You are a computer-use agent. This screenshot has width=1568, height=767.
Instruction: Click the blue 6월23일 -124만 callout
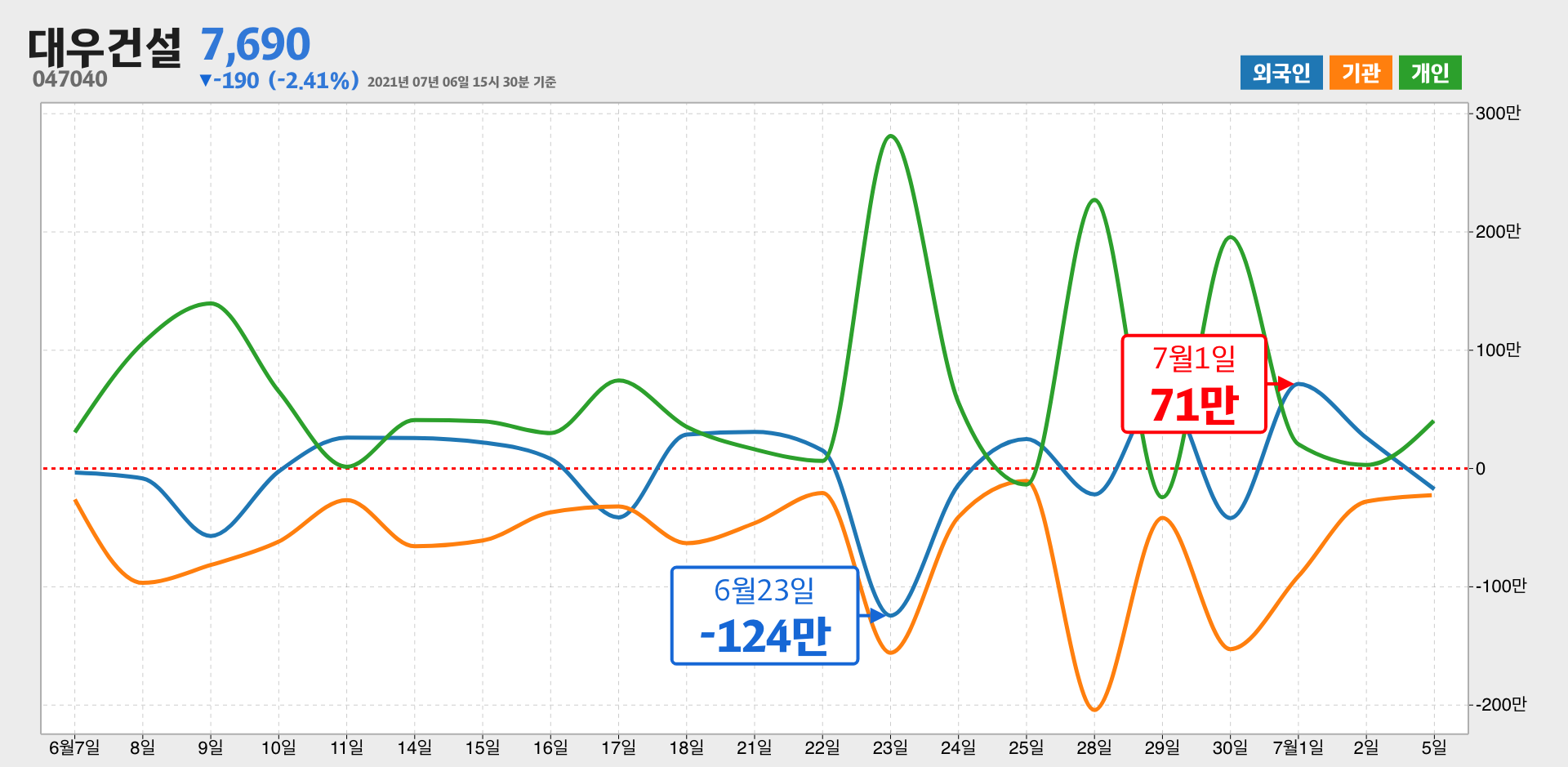[764, 616]
